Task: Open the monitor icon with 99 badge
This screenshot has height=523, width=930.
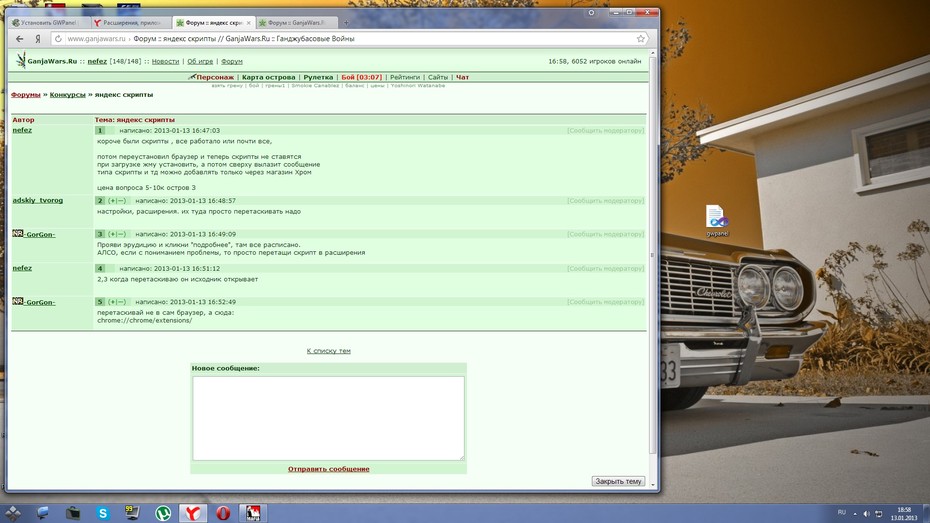Action: (x=132, y=512)
